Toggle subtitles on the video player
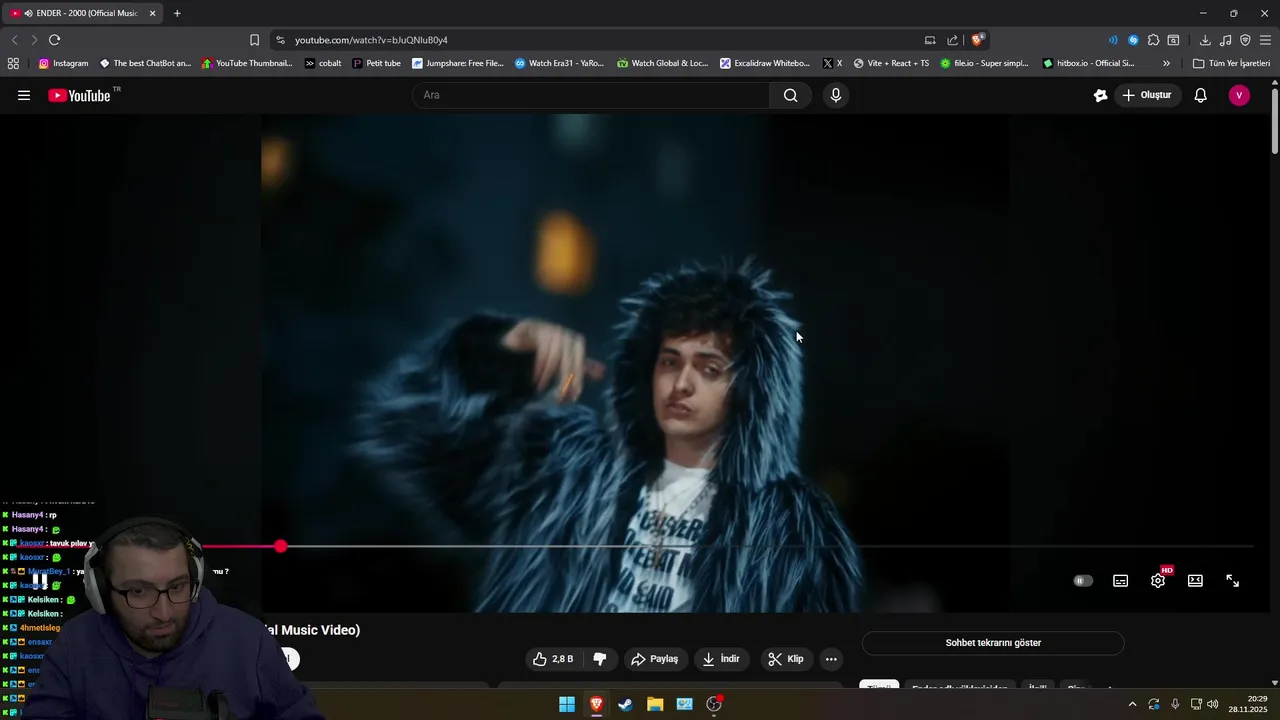This screenshot has width=1280, height=720. pos(1121,581)
